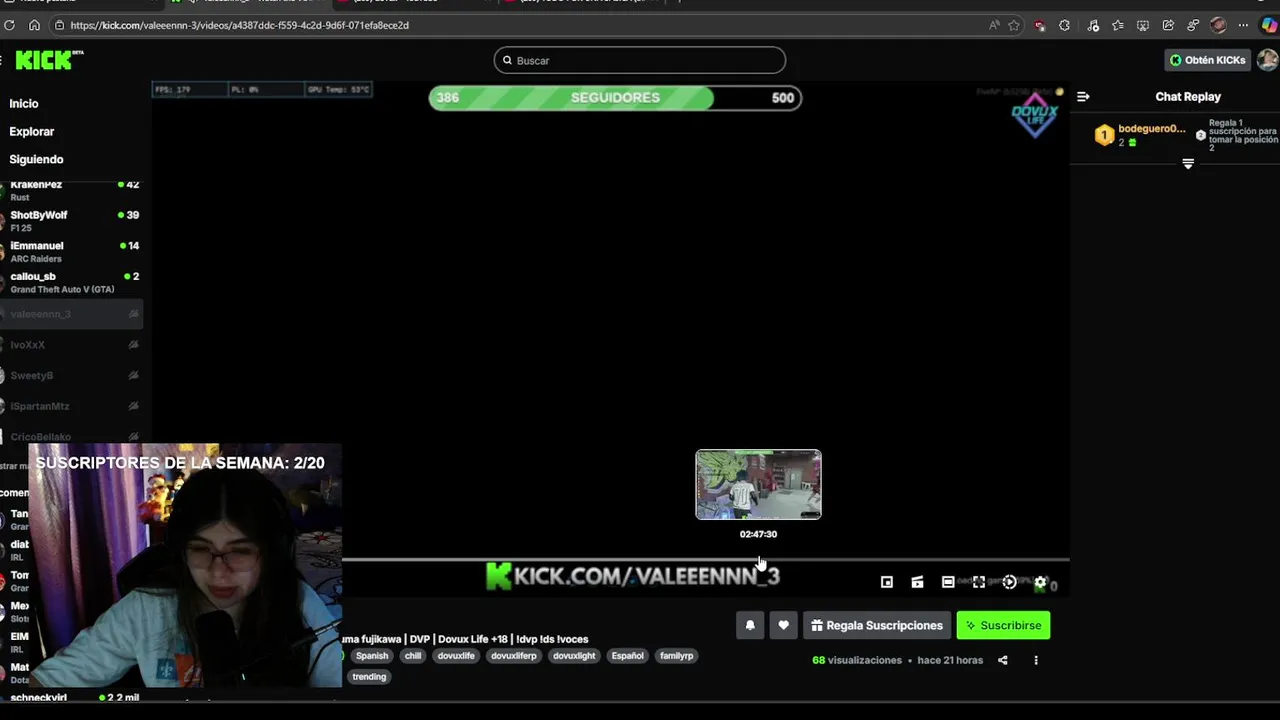The image size is (1280, 720).
Task: Click the Chat Replay header
Action: (1188, 97)
